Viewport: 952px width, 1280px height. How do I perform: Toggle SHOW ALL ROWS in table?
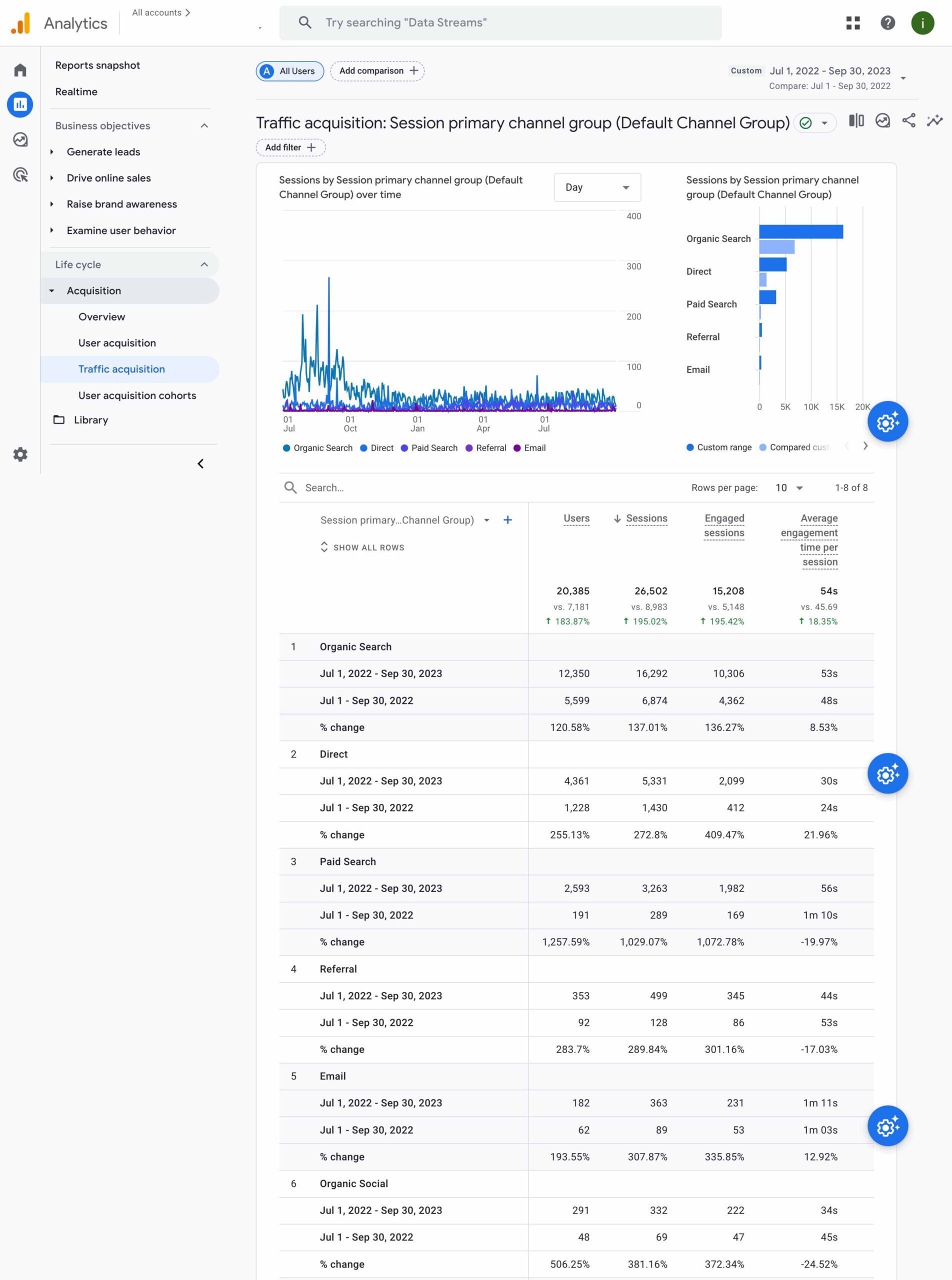[x=362, y=547]
